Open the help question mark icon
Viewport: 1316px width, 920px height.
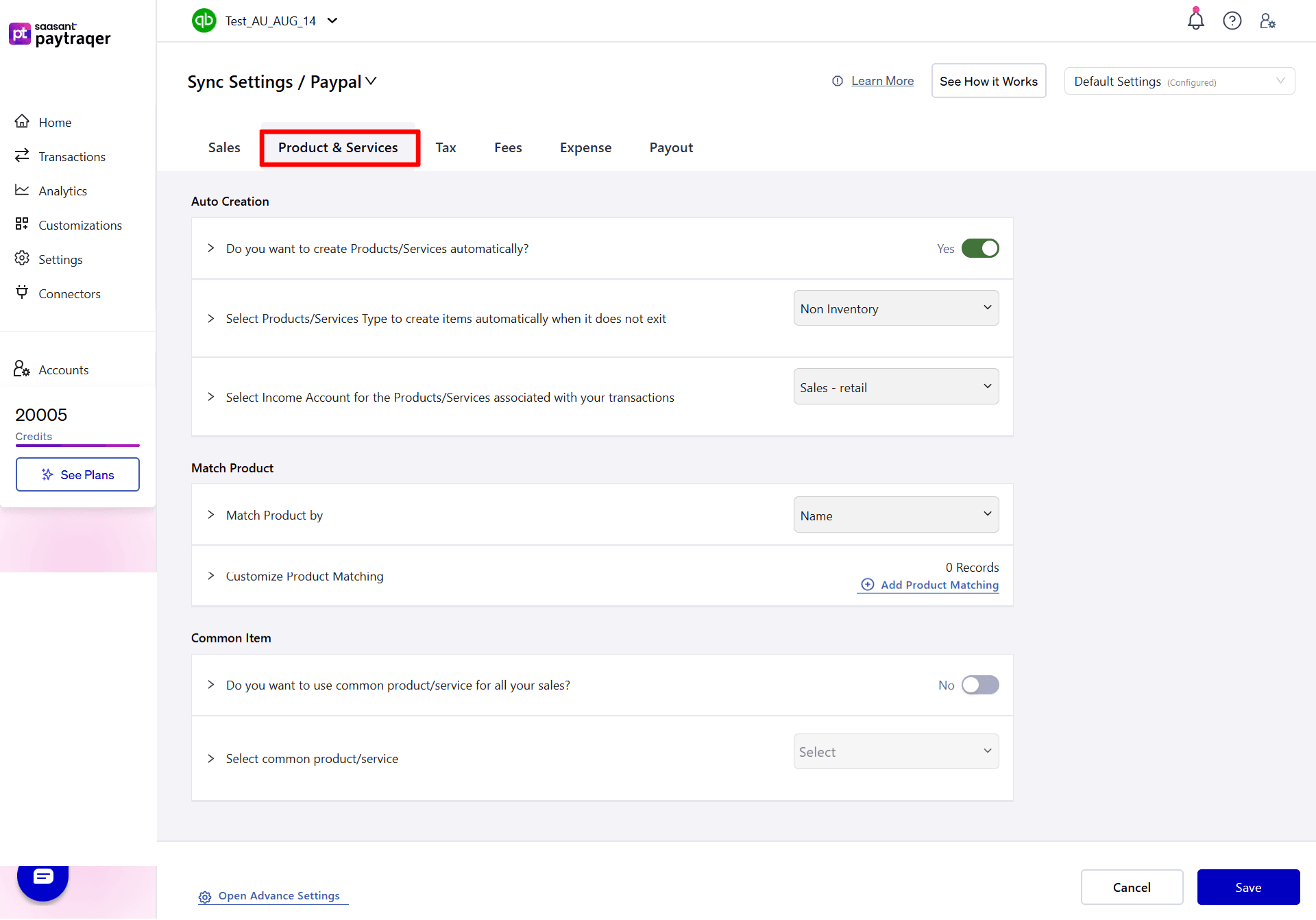coord(1232,21)
